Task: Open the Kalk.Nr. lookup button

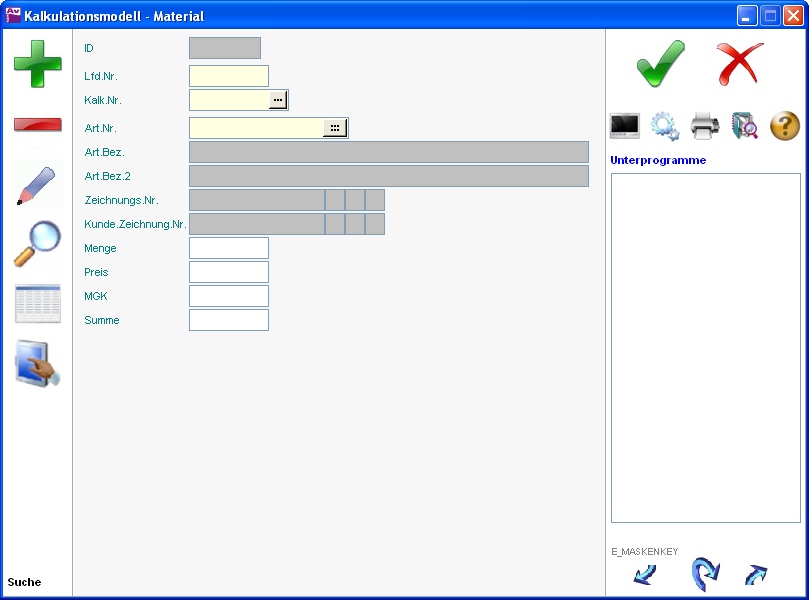Action: coord(278,100)
